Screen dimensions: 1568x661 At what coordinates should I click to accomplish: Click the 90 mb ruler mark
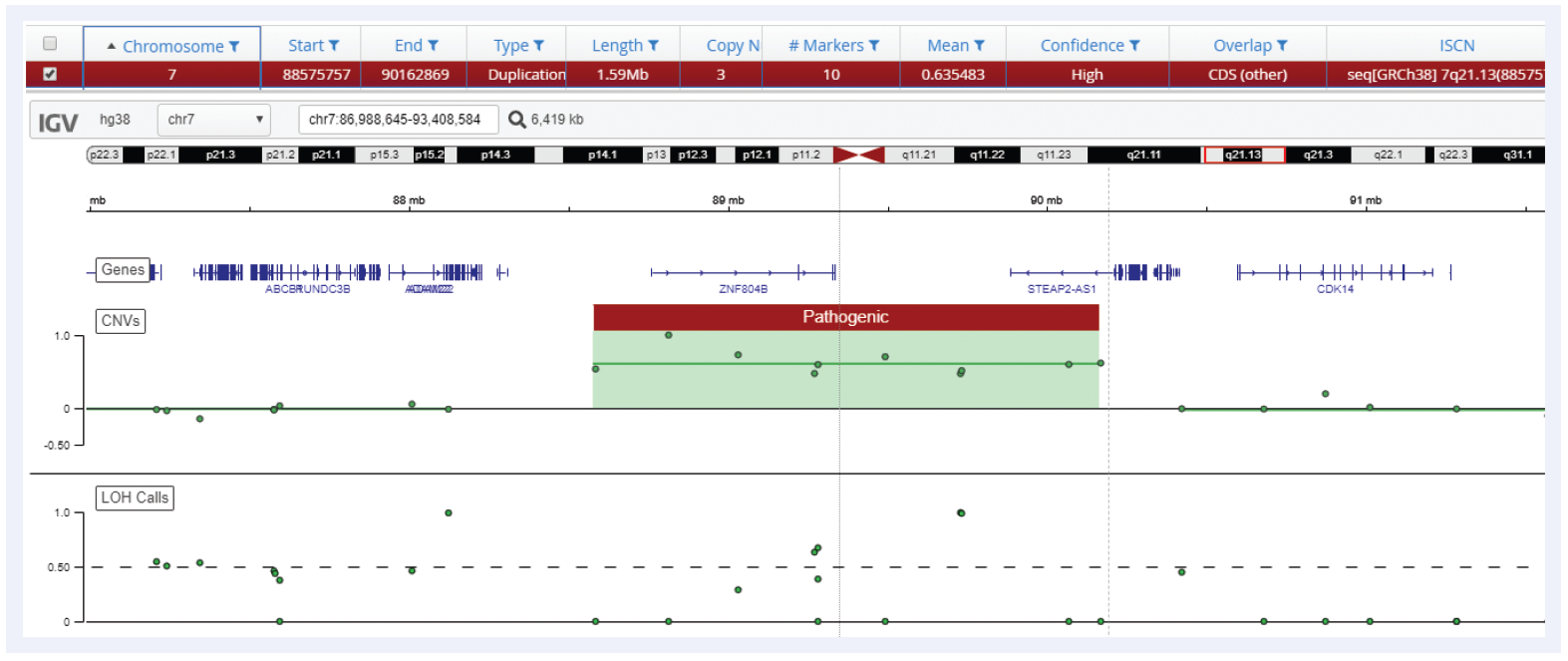1046,200
